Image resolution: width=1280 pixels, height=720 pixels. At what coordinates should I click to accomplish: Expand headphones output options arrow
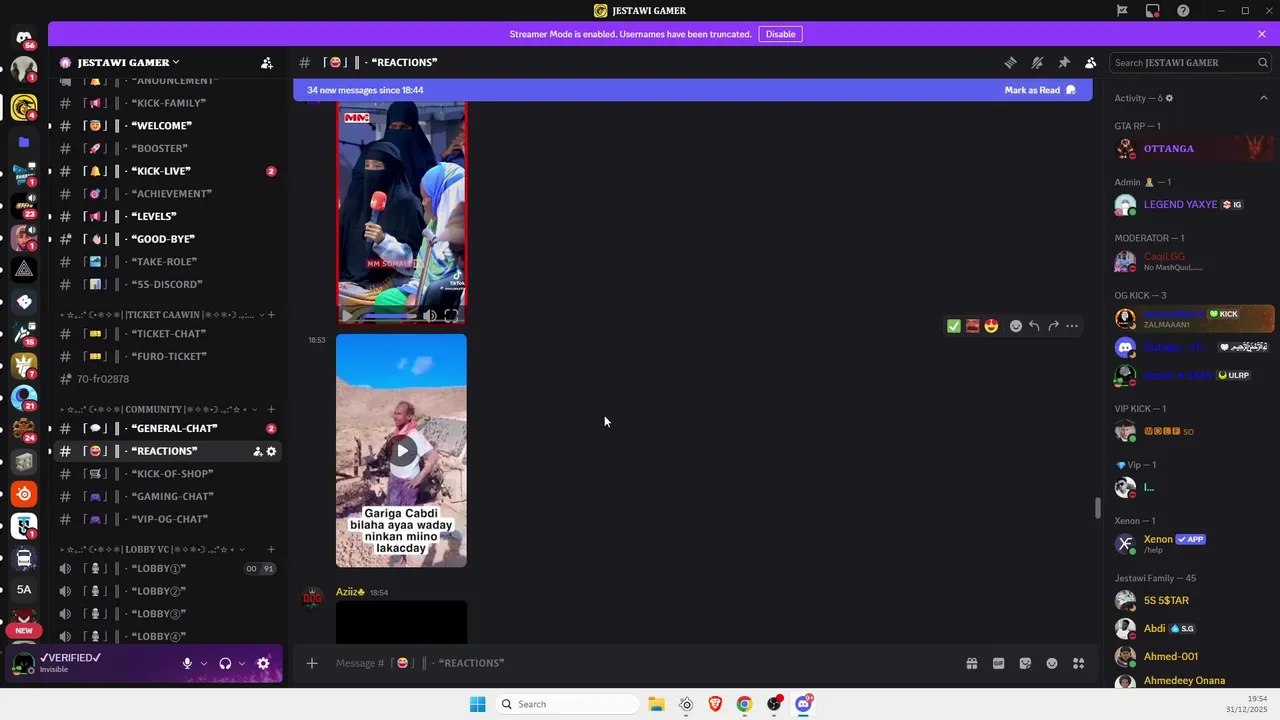[x=242, y=663]
